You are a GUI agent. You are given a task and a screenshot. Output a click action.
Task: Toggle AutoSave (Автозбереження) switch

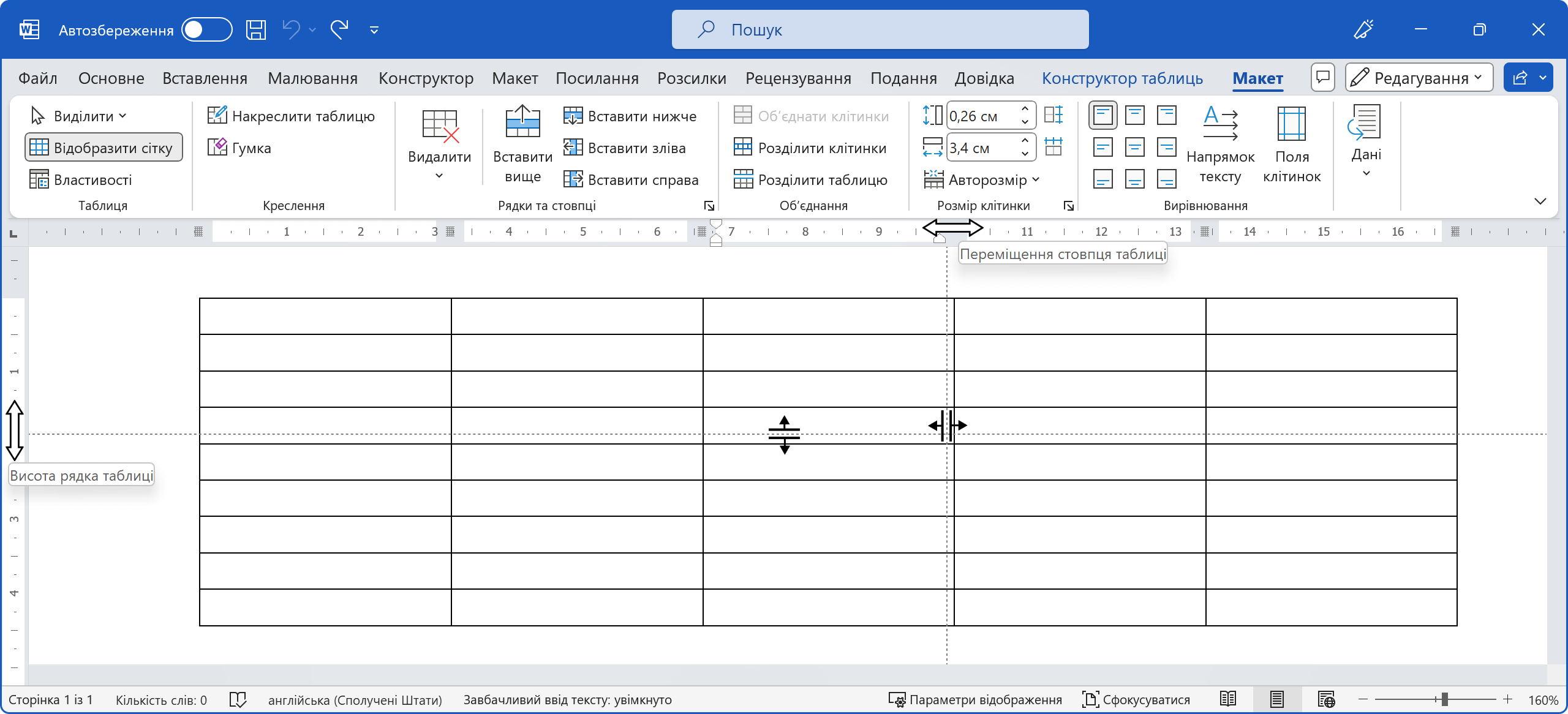click(206, 29)
